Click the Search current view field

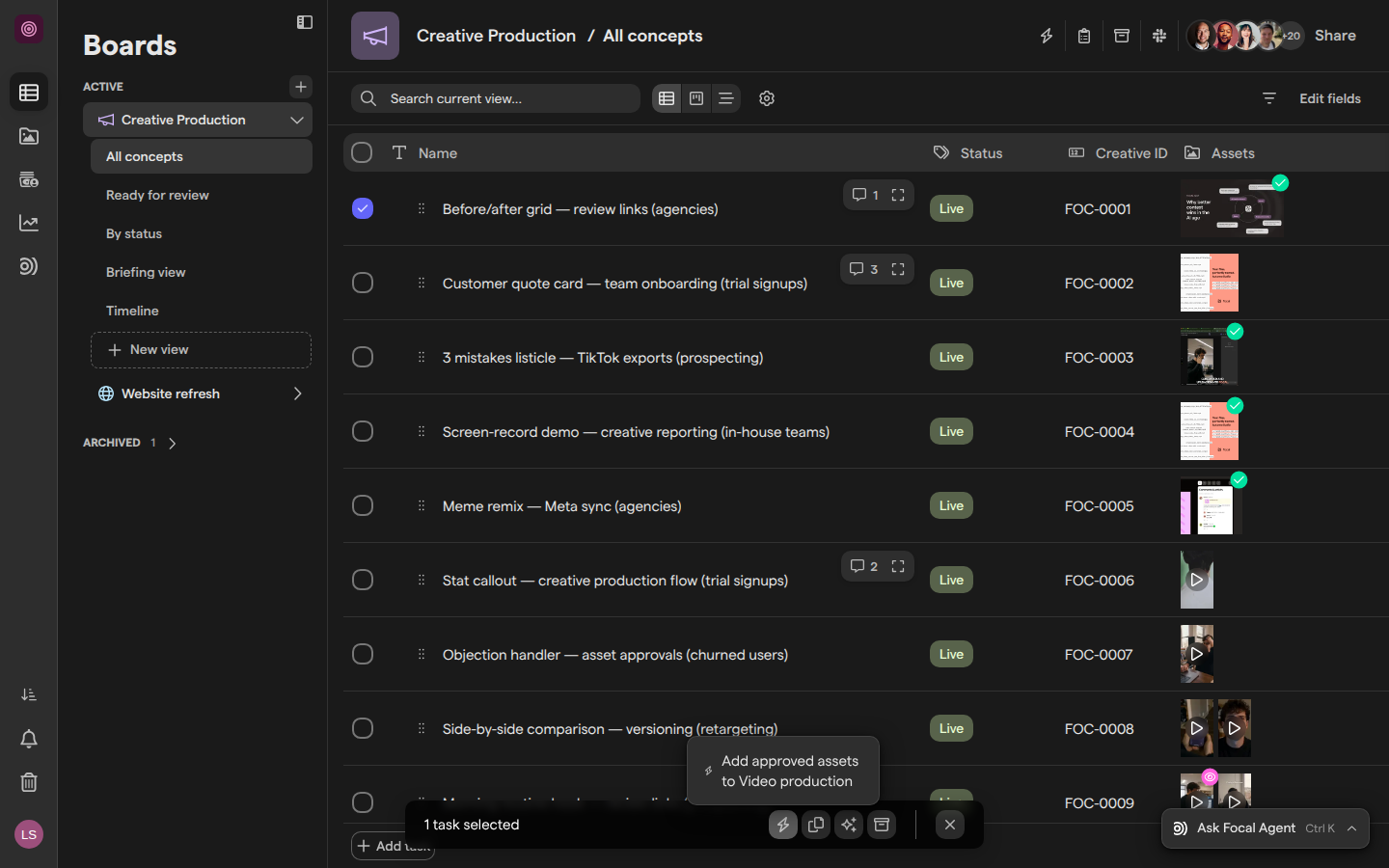point(496,98)
